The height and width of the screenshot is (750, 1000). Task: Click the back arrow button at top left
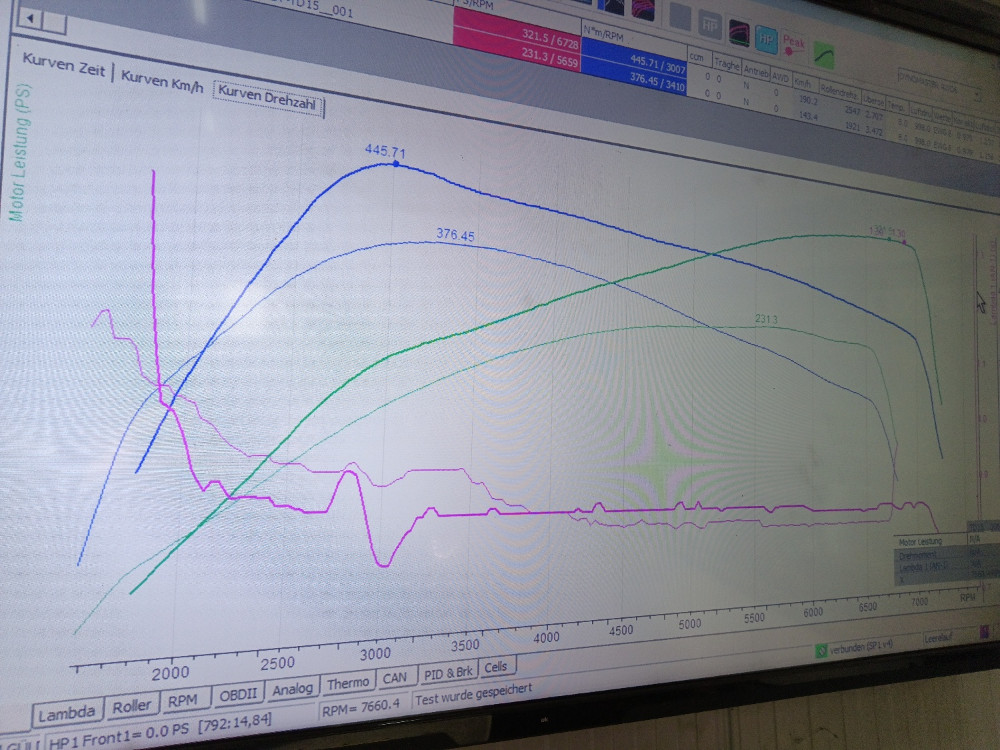31,19
